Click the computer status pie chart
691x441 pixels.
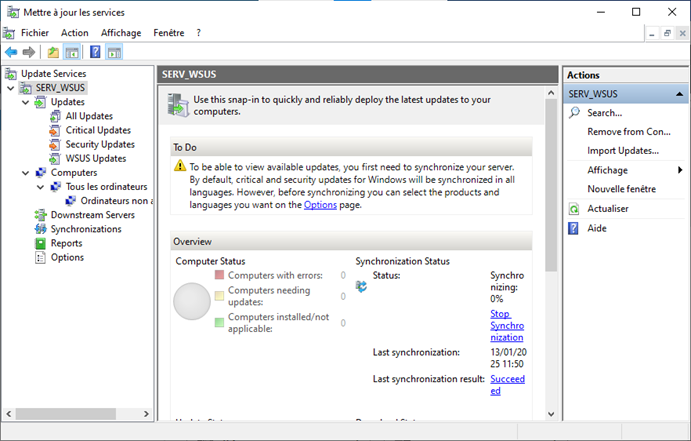pyautogui.click(x=192, y=301)
